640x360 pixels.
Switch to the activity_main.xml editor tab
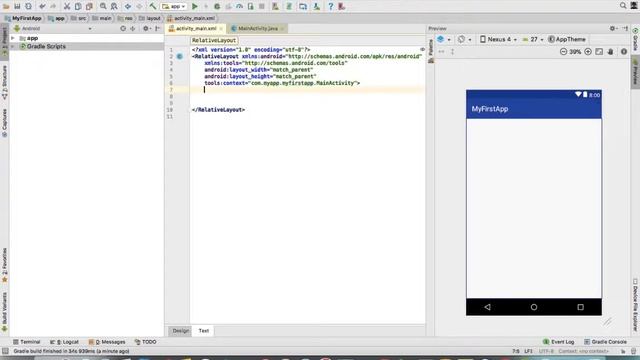[x=196, y=29]
